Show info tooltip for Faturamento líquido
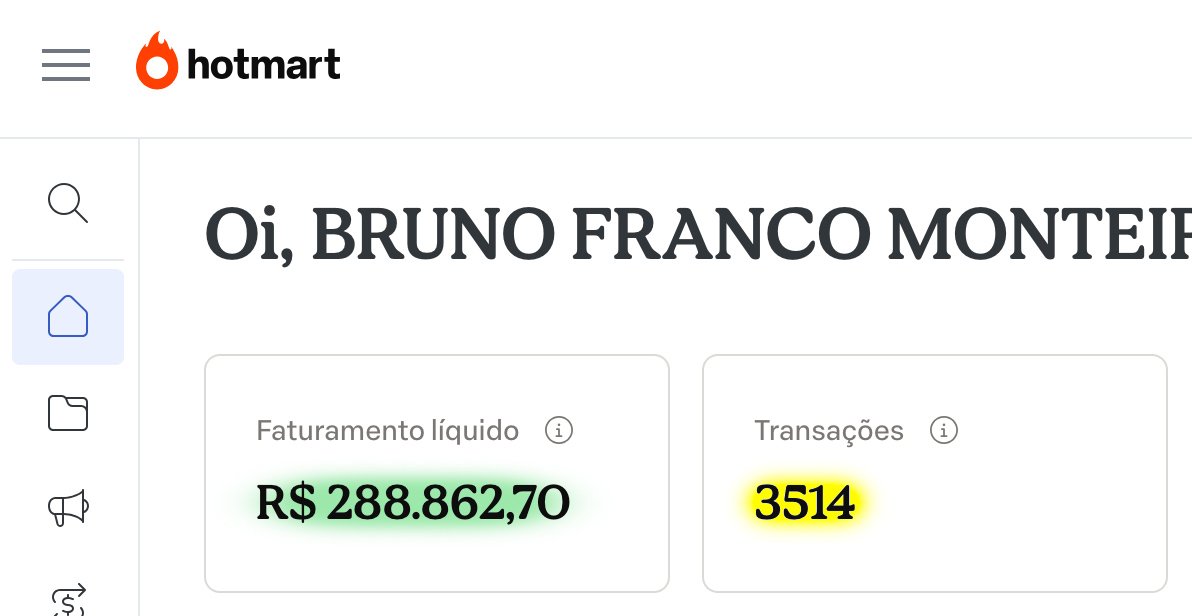 (559, 431)
